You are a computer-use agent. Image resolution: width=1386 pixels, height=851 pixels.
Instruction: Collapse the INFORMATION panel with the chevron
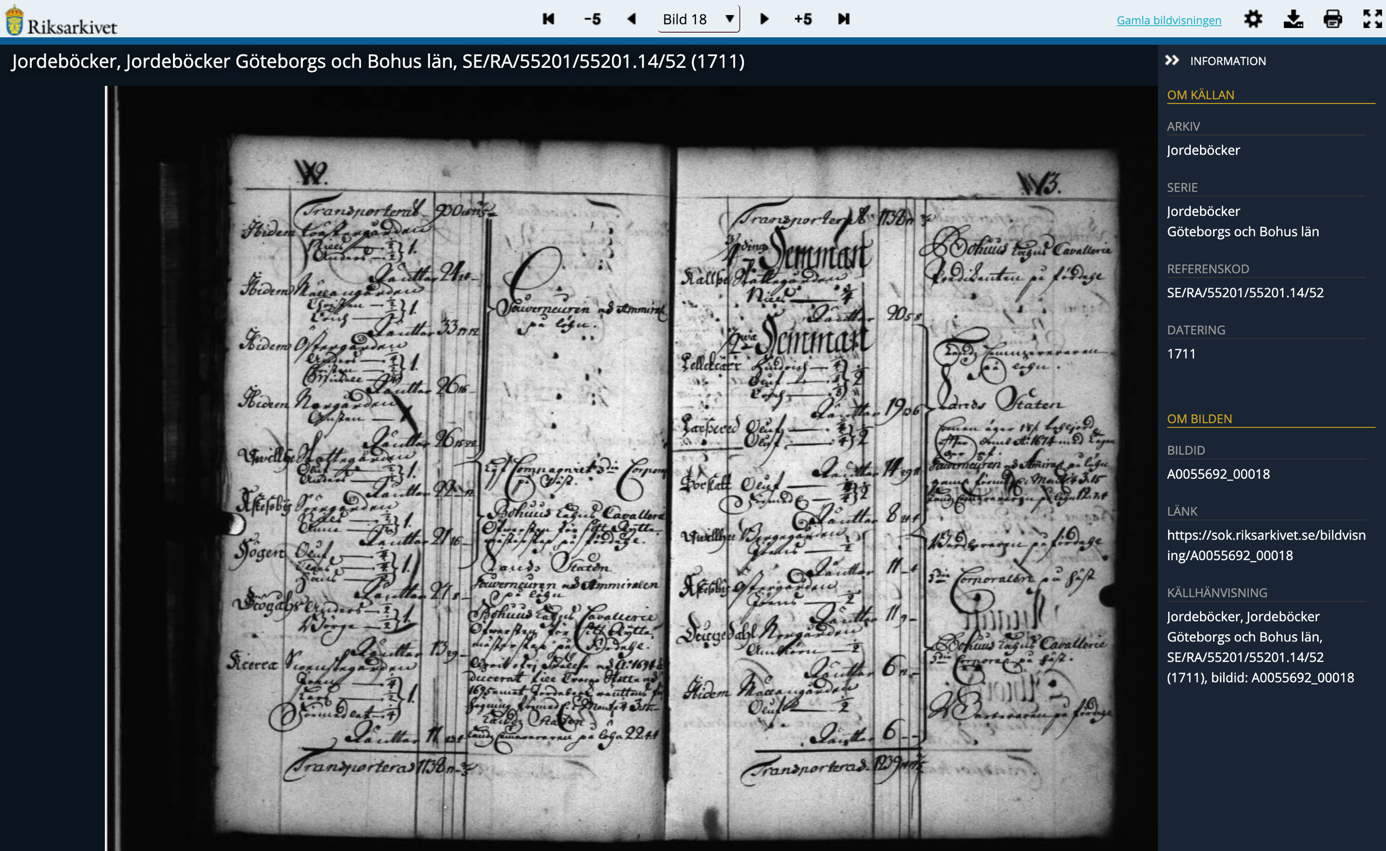click(x=1172, y=60)
